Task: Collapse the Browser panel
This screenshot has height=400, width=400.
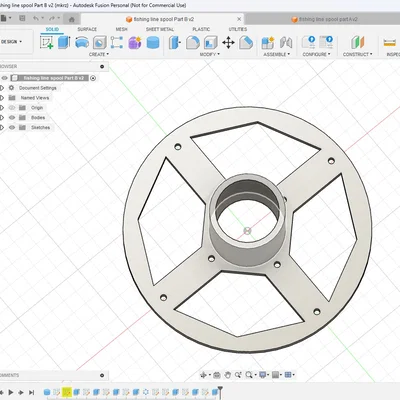Action: [x=102, y=67]
